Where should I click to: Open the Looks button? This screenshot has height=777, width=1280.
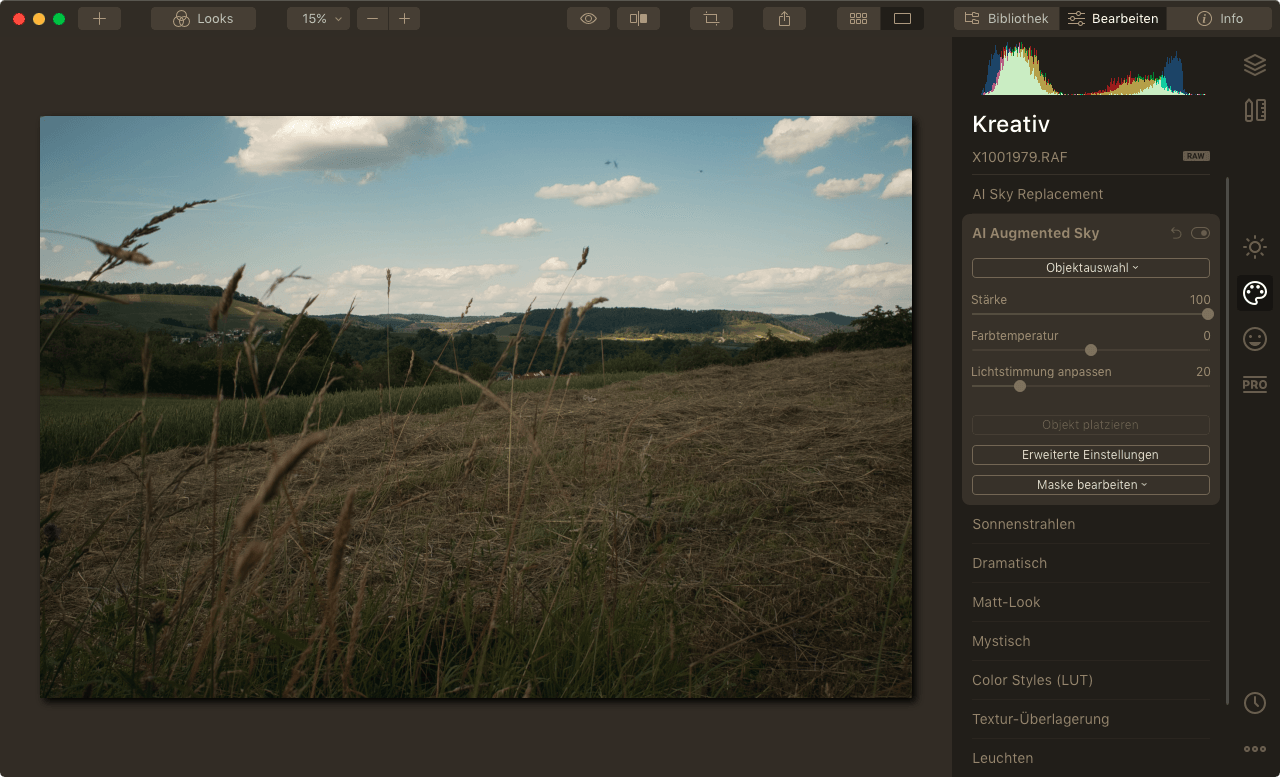coord(203,19)
